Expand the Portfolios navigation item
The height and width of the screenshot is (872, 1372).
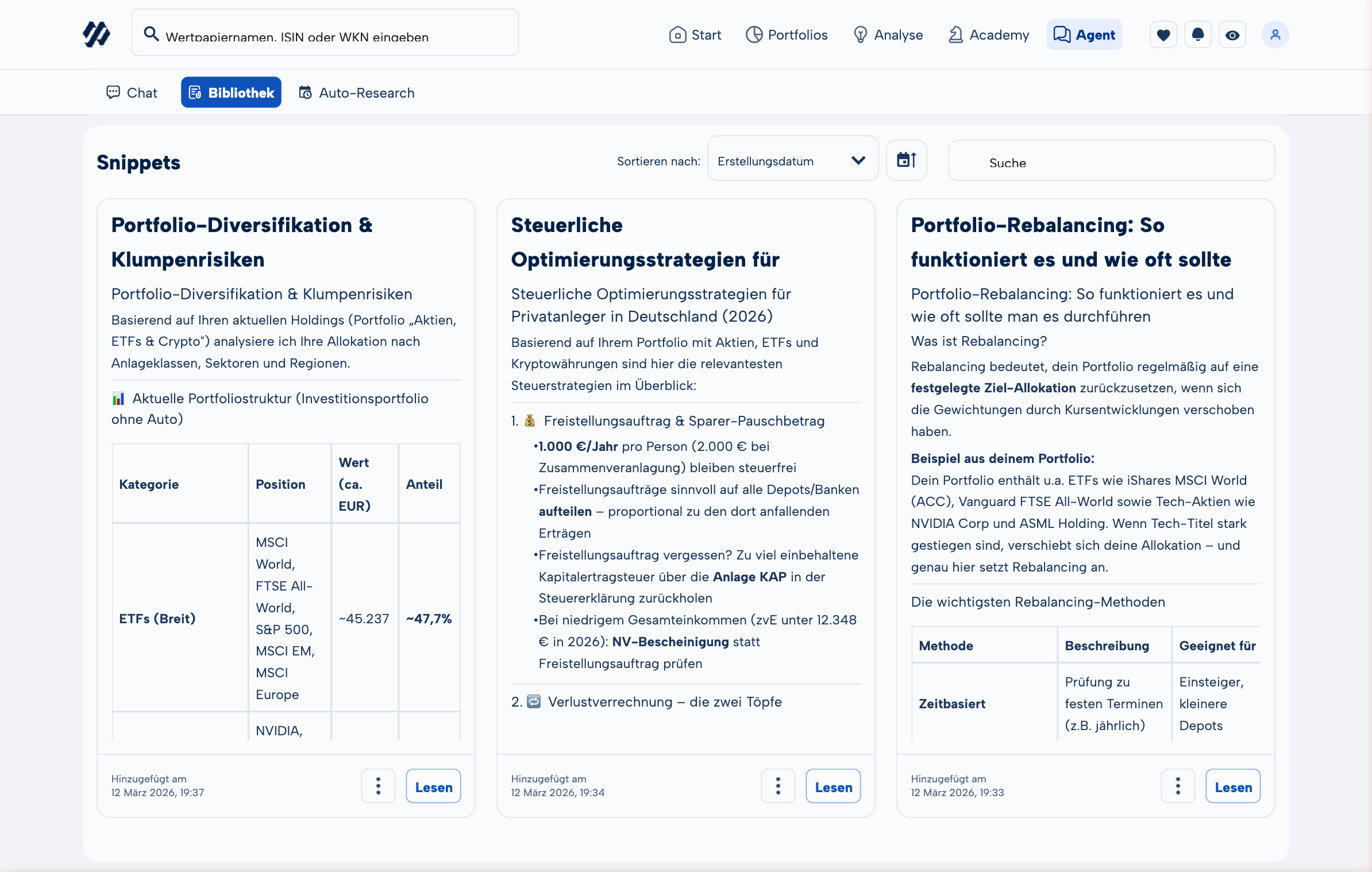point(787,34)
